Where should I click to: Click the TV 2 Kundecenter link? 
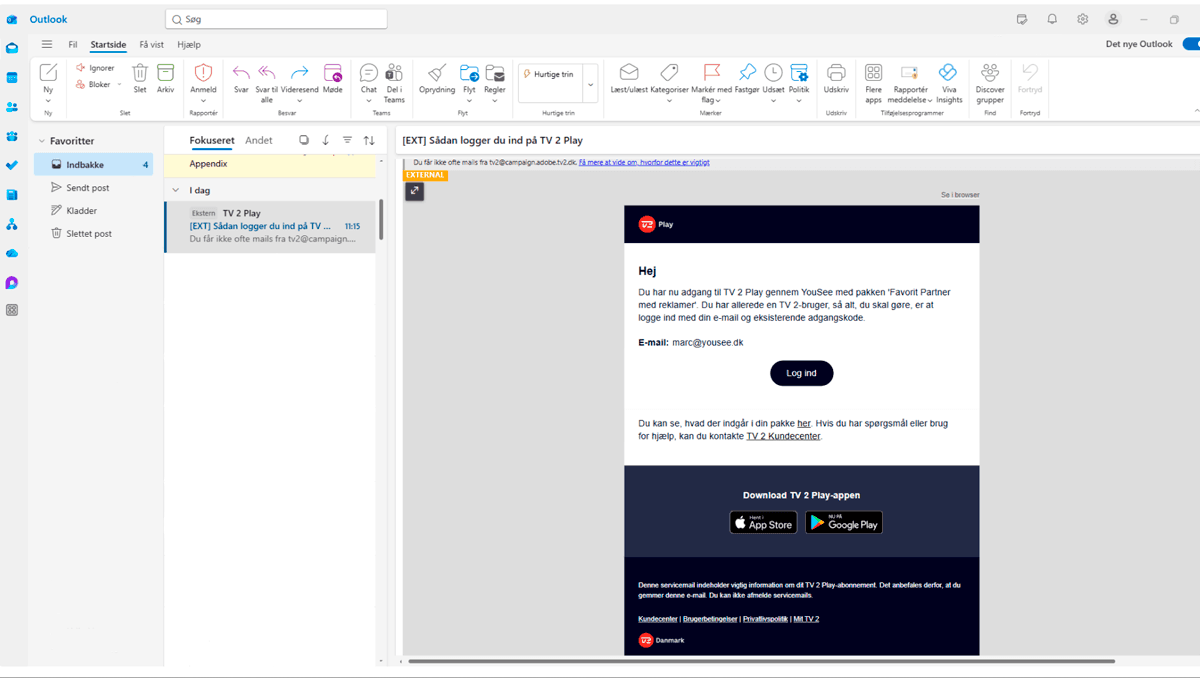point(783,436)
